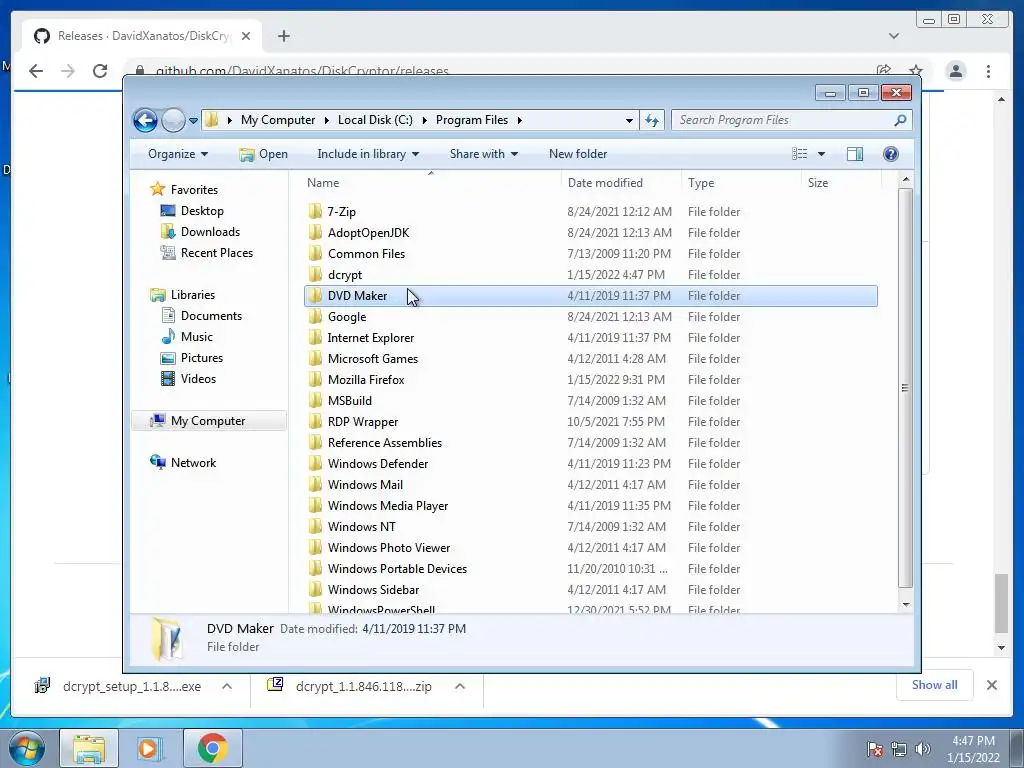The image size is (1024, 768).
Task: Open Documents library
Action: click(x=211, y=316)
